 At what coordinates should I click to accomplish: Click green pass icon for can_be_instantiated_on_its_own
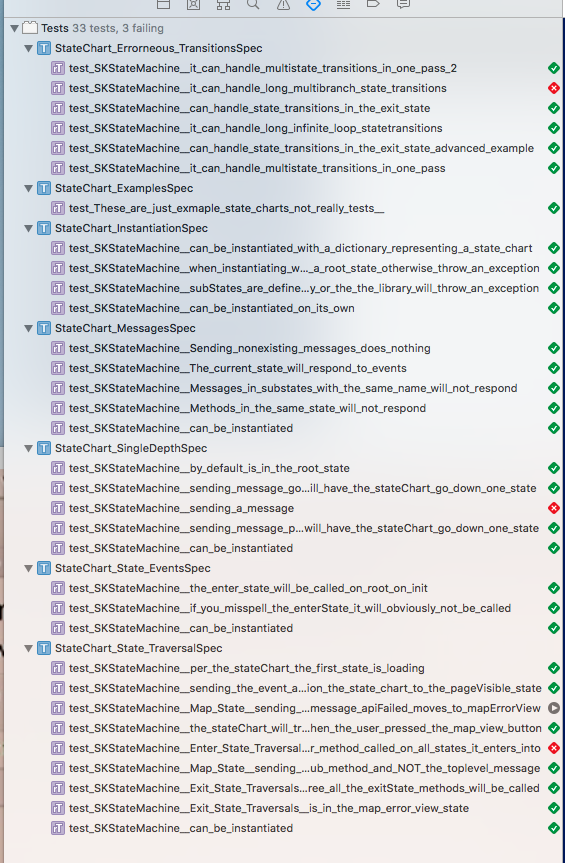554,308
